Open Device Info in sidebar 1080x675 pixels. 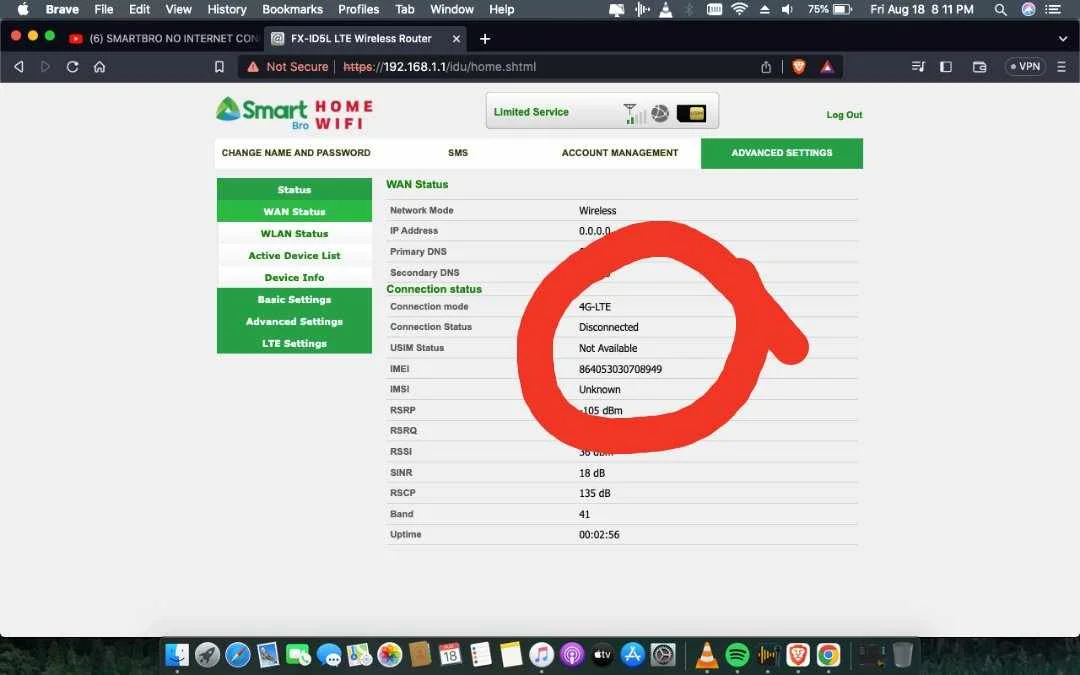294,278
